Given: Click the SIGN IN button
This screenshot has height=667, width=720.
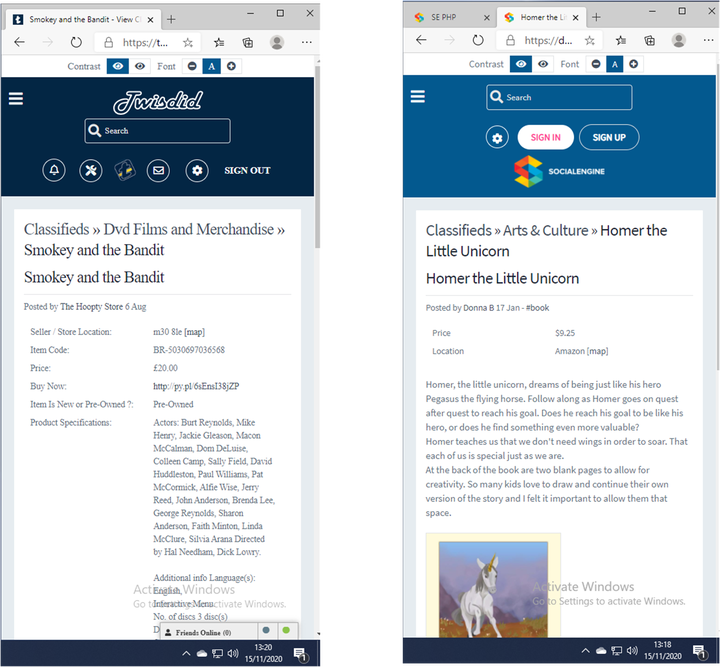Looking at the screenshot, I should tap(545, 137).
